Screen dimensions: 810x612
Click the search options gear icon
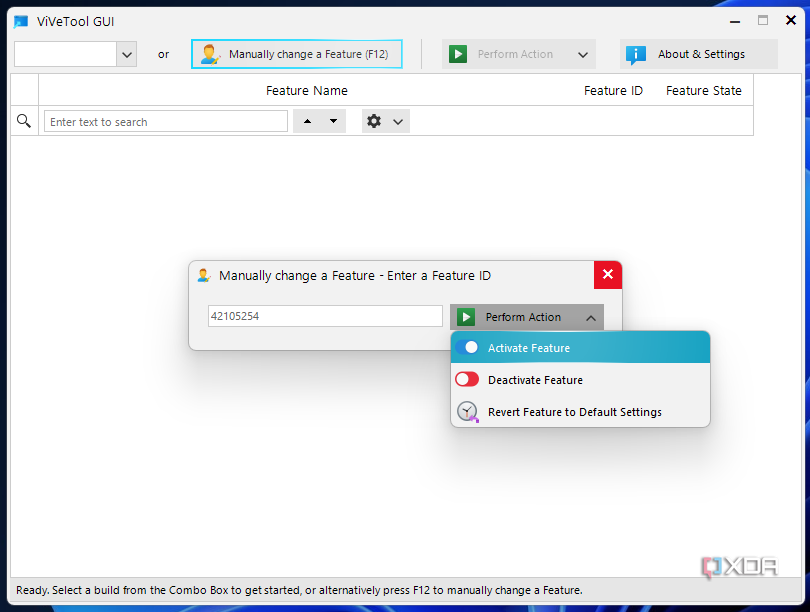[374, 121]
